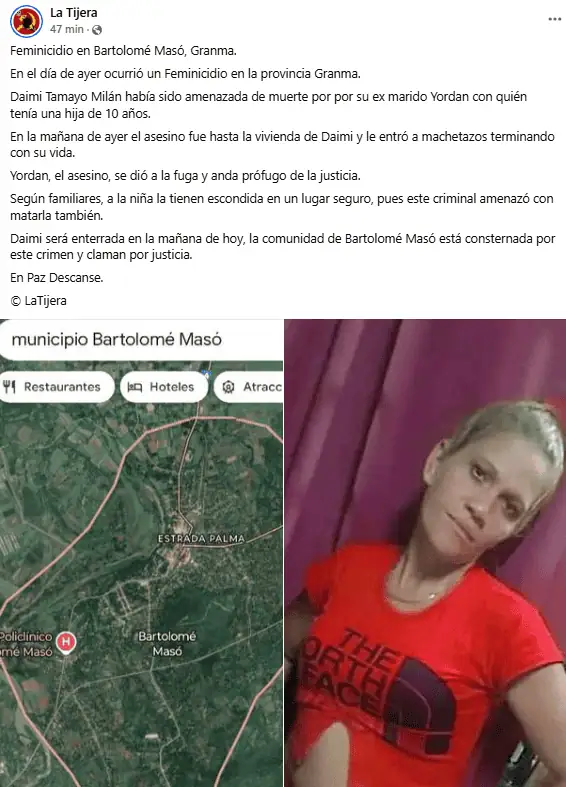
Task: Click the © LaTijera credit line
Action: (x=39, y=301)
